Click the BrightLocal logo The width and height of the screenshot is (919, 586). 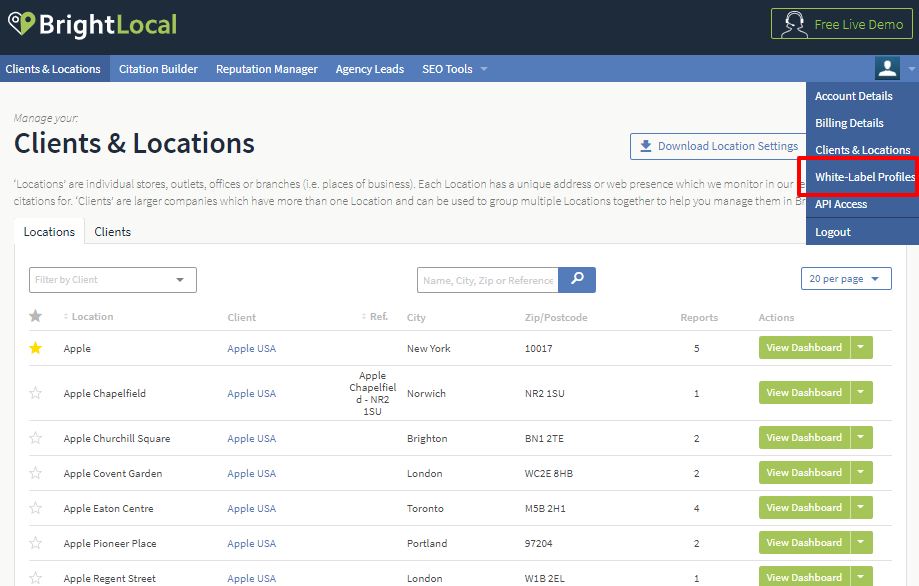93,25
